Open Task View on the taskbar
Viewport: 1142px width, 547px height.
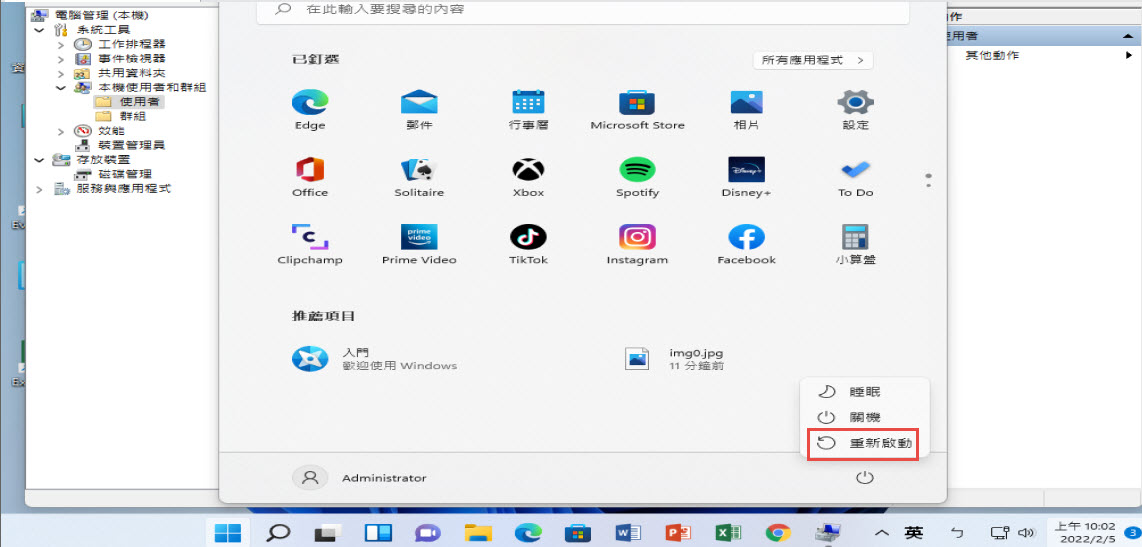328,533
